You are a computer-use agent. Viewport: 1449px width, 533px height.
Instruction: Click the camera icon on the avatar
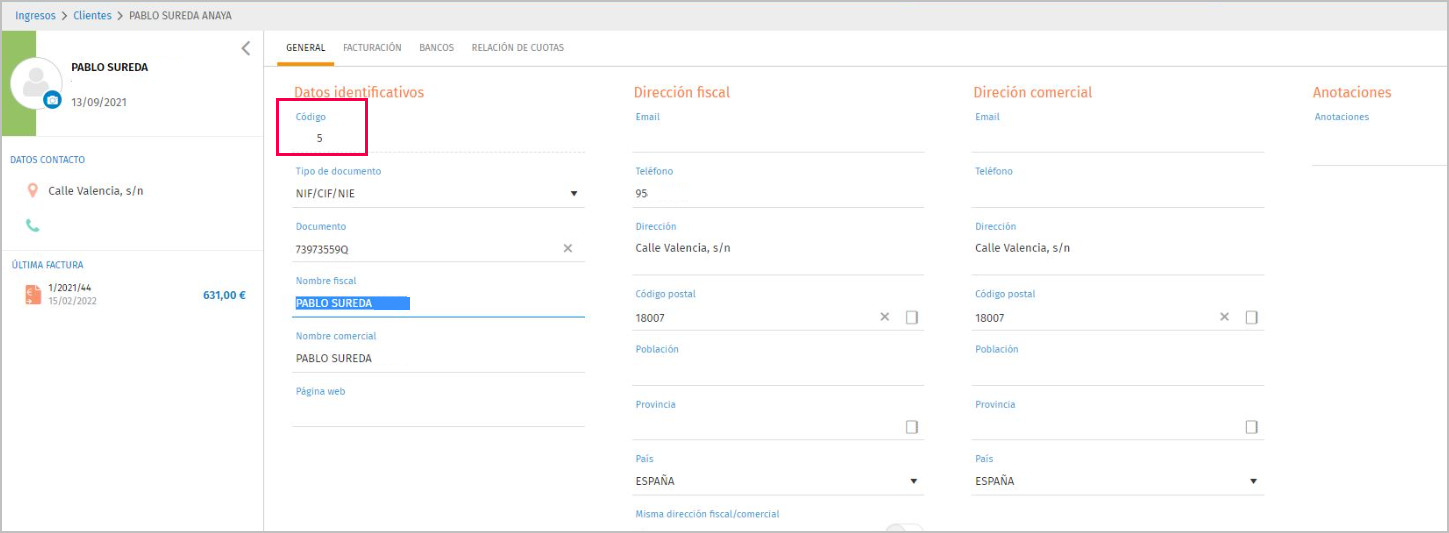(52, 99)
